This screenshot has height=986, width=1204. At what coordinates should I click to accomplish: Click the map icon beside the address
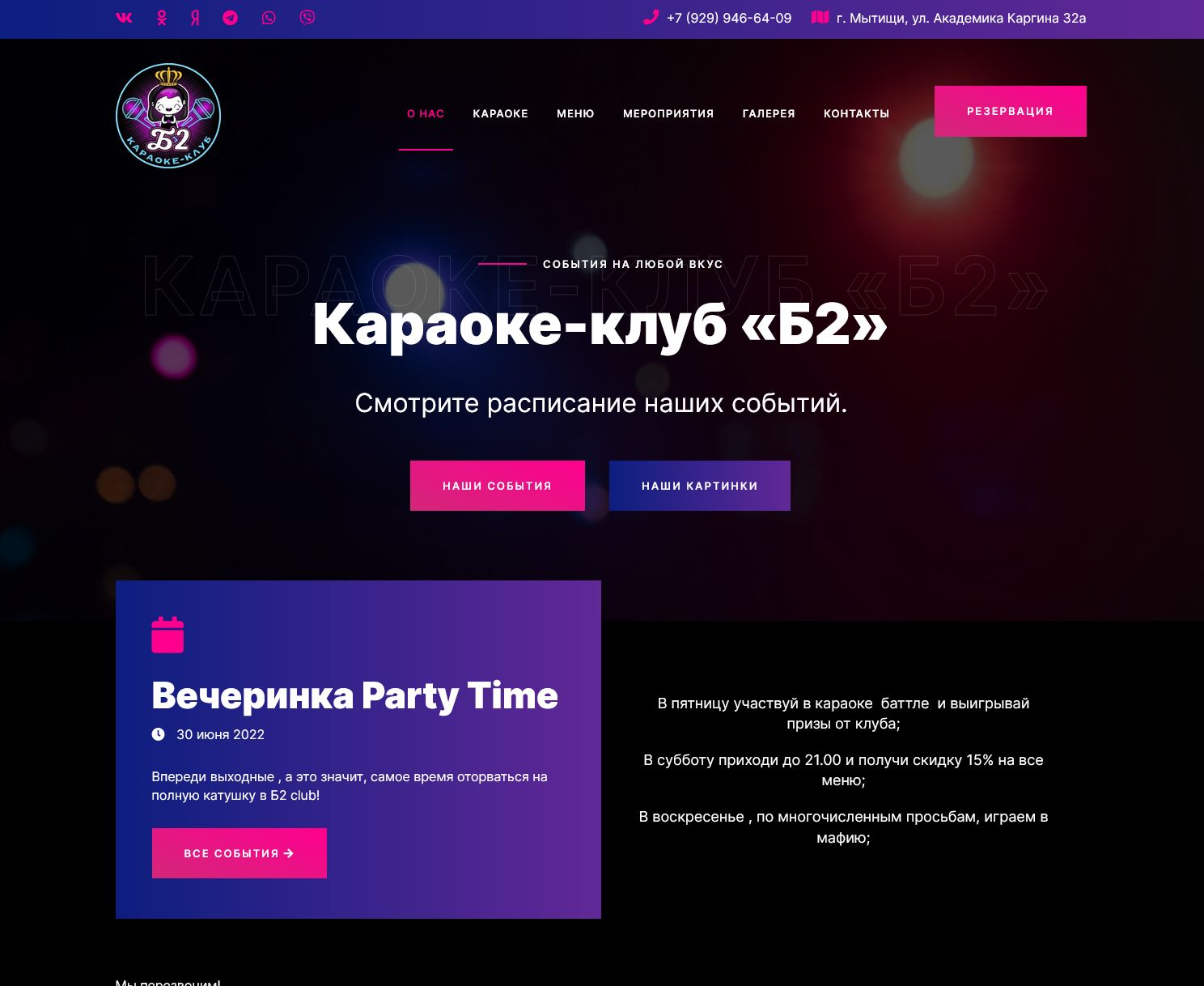pos(820,17)
